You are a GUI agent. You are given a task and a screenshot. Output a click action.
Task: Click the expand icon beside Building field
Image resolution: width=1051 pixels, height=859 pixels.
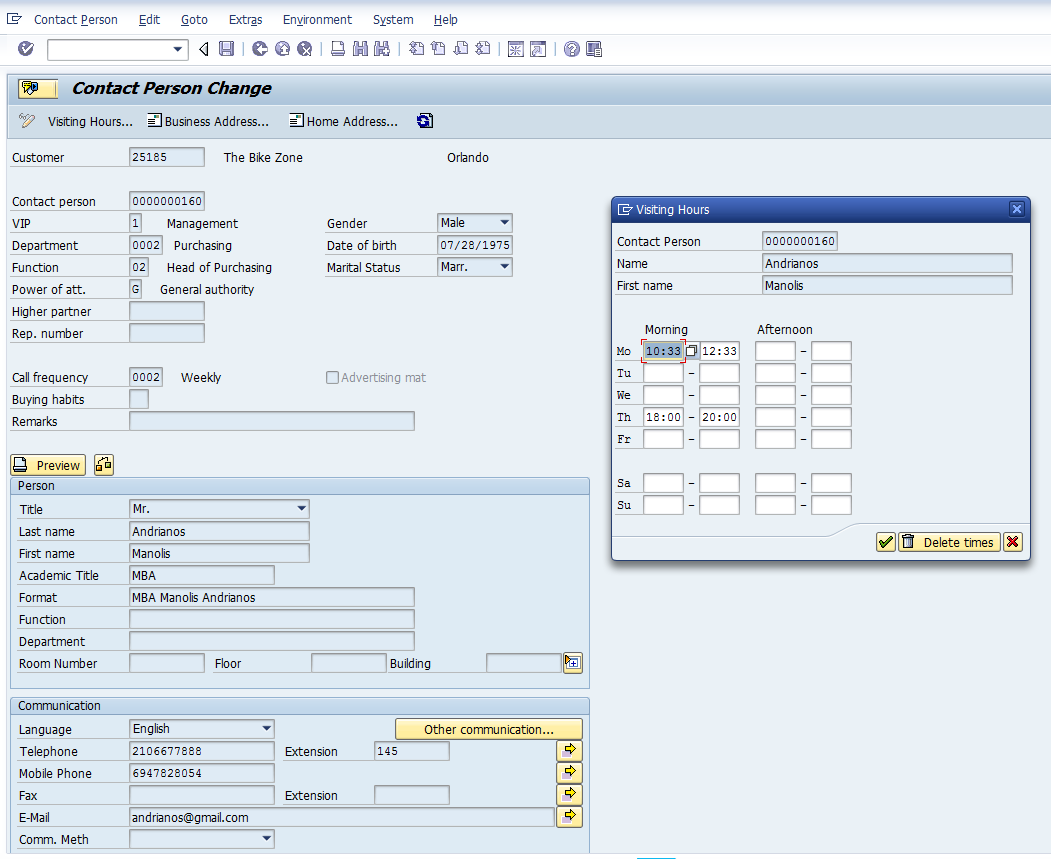[572, 663]
